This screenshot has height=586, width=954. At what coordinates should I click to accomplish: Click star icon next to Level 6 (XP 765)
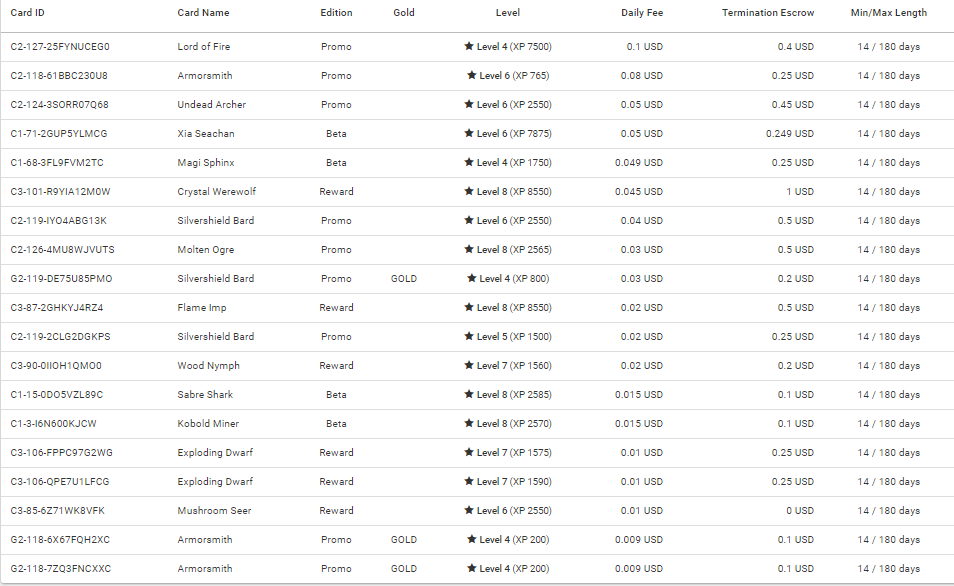(x=472, y=75)
